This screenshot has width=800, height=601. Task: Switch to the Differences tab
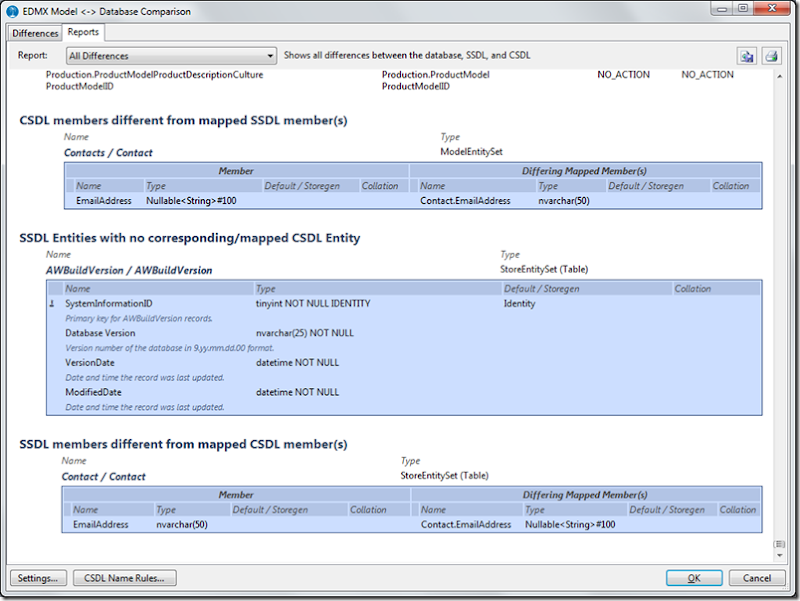[35, 33]
